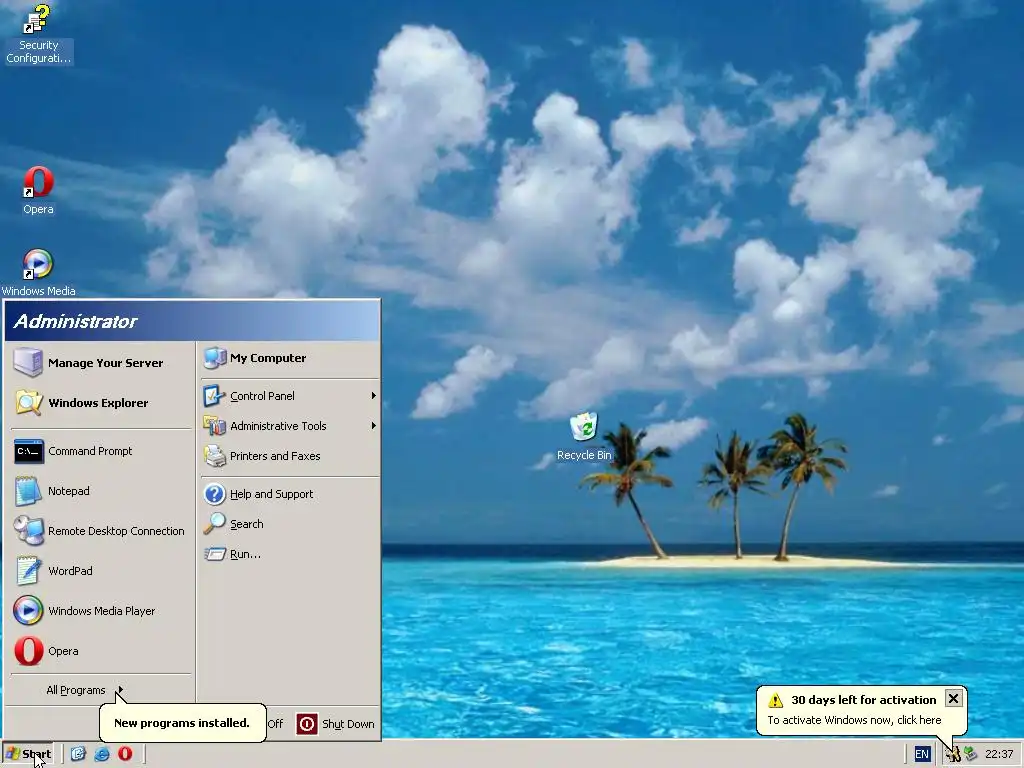The height and width of the screenshot is (768, 1024).
Task: Click the WordPad label text
Action: [x=70, y=571]
